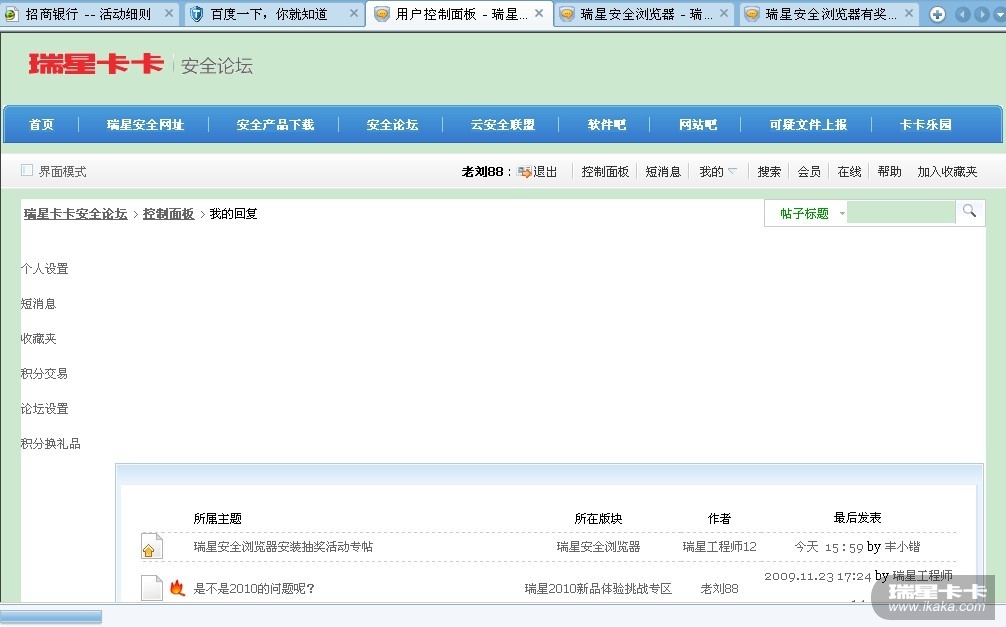
Task: Click the horizontal scrollbar thumb at bottom
Action: pyautogui.click(x=51, y=617)
